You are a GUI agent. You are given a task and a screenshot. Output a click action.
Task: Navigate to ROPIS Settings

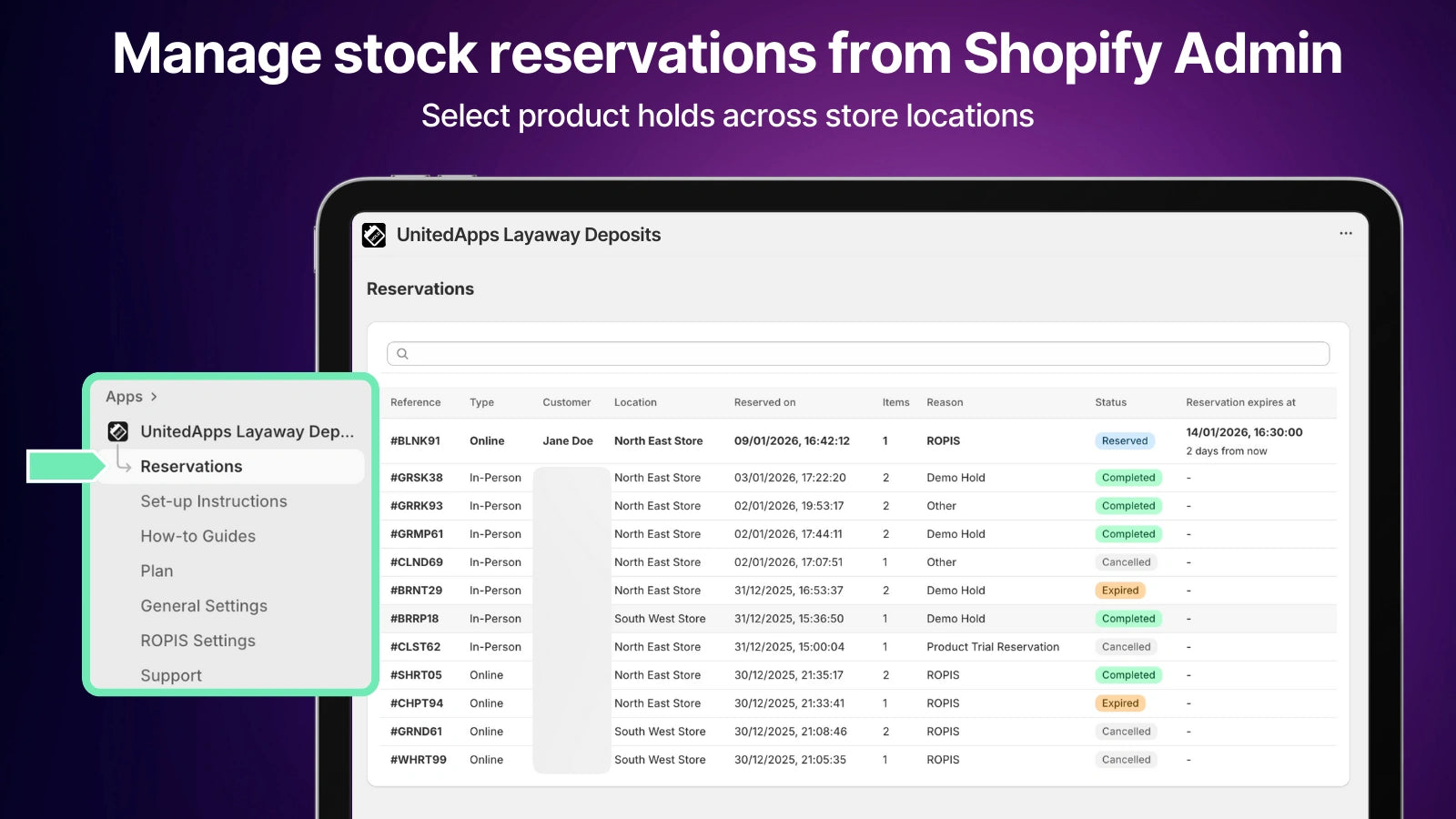pos(197,641)
